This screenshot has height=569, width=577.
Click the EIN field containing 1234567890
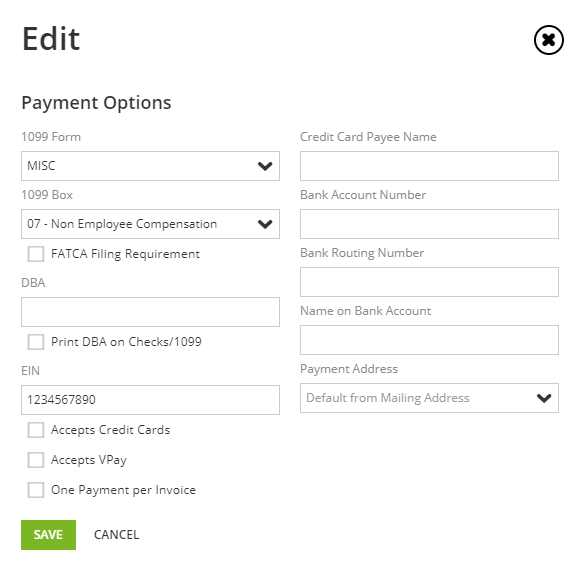(150, 400)
